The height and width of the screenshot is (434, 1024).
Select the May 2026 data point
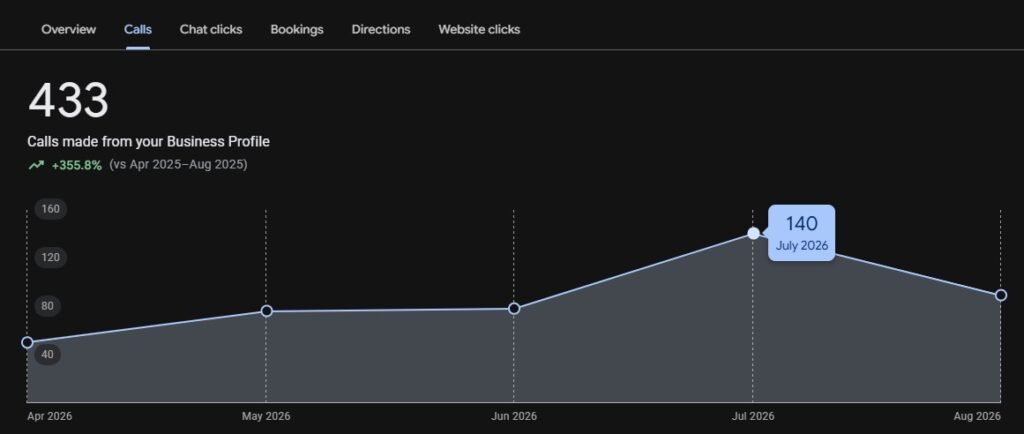(x=266, y=311)
